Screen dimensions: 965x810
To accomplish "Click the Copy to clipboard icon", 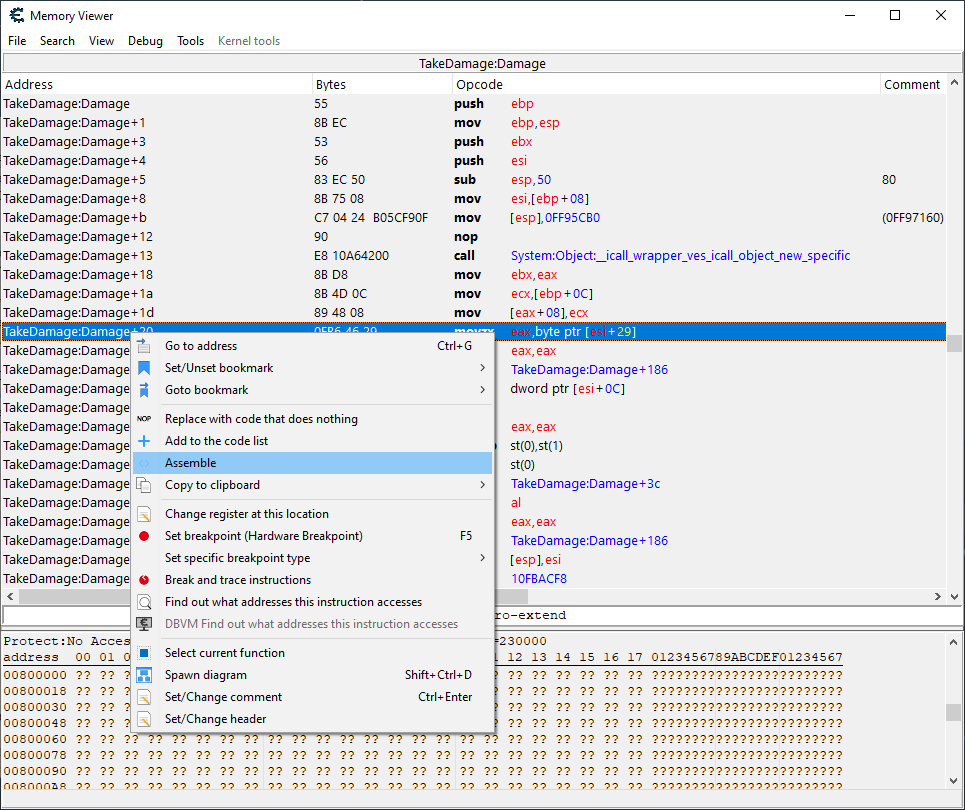I will (x=144, y=485).
